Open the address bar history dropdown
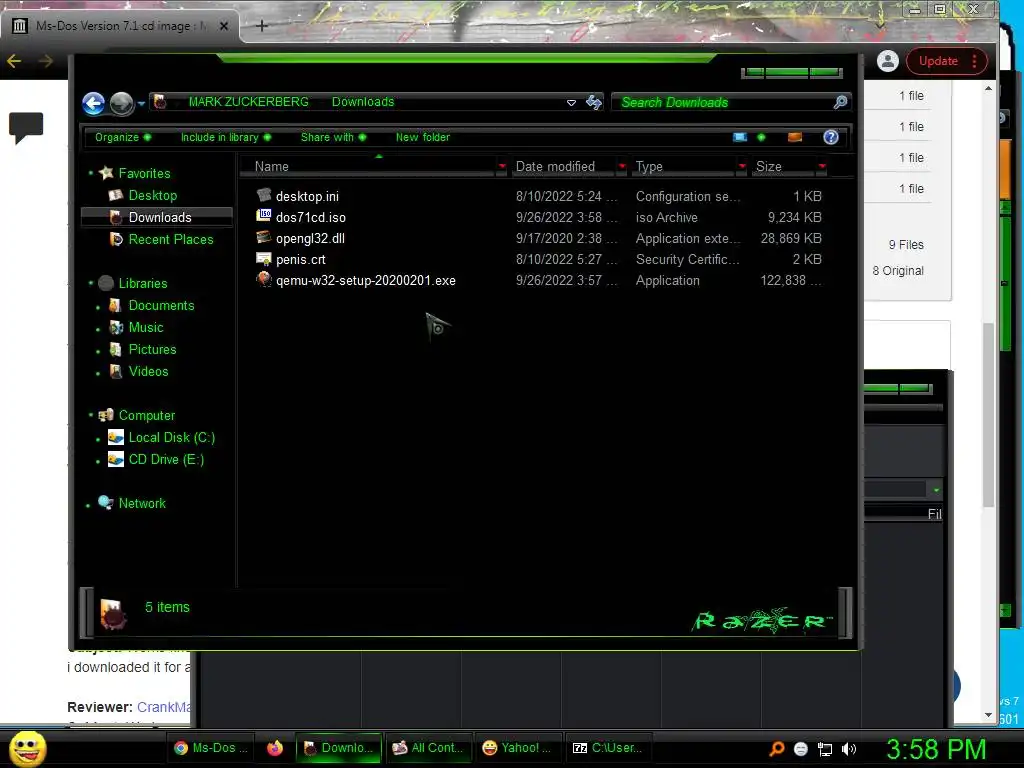Screen dimensions: 1024x768 coord(571,103)
